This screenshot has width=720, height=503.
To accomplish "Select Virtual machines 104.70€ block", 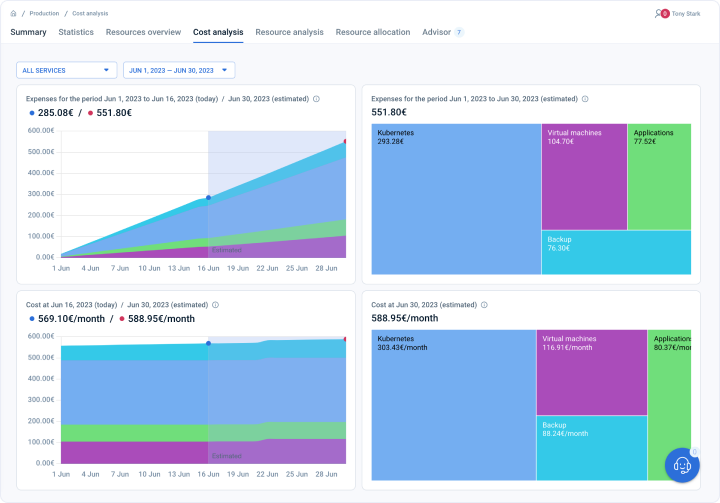I will [x=584, y=176].
